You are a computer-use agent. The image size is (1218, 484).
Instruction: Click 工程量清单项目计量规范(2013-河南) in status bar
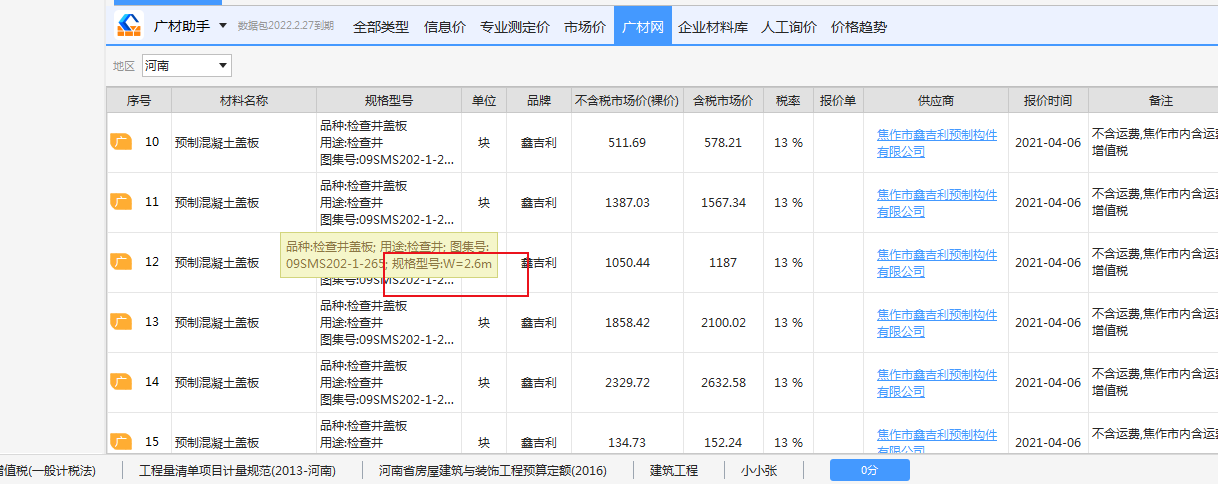click(237, 470)
